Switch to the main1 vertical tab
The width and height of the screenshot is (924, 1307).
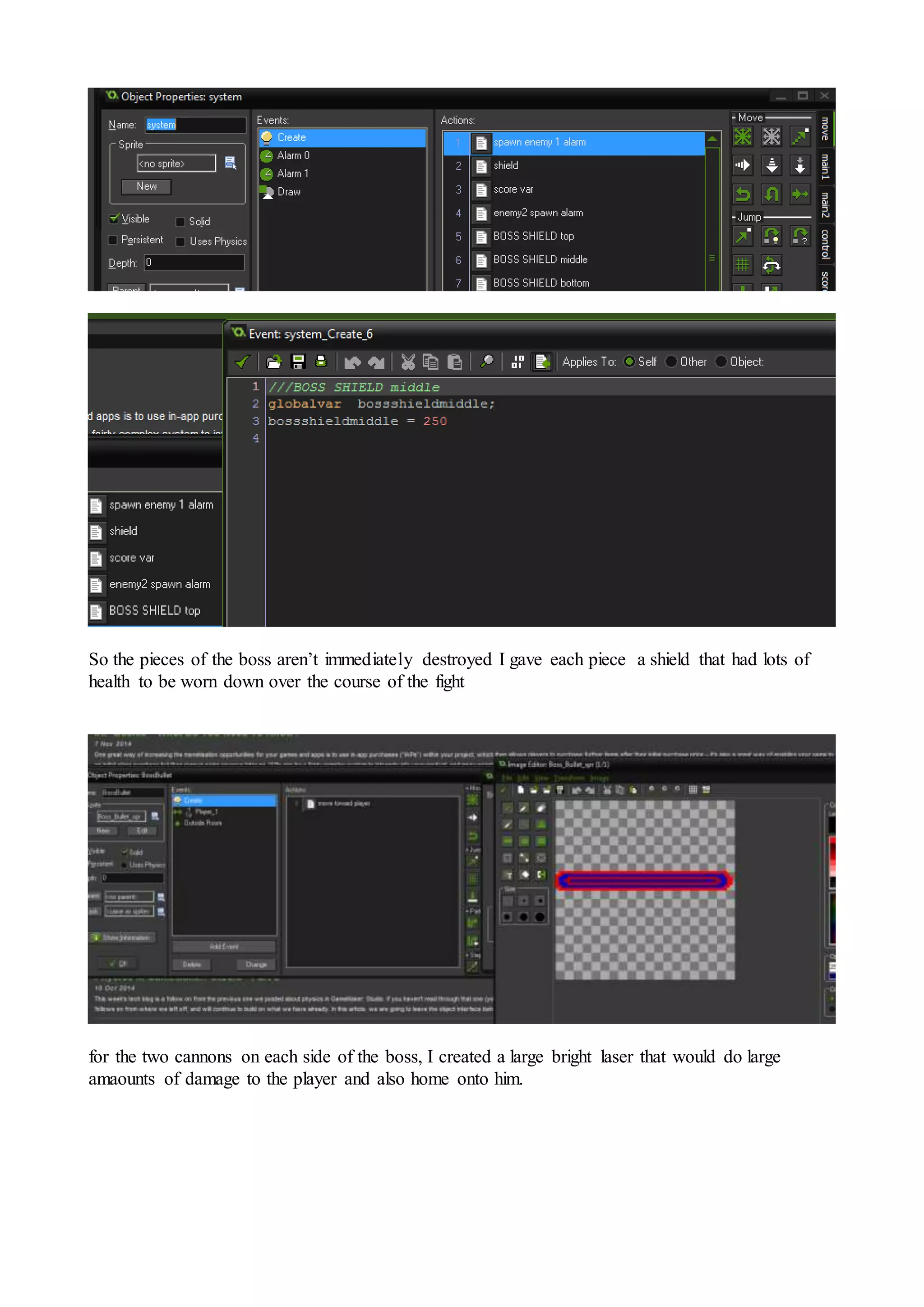pos(824,167)
